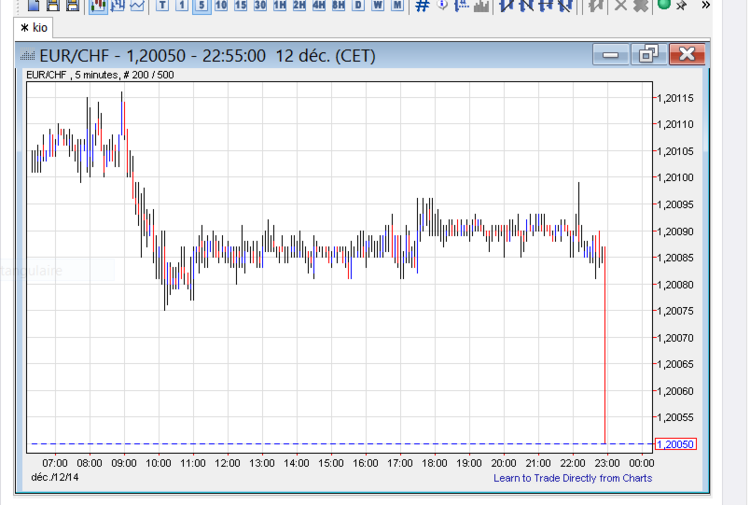Click the 1,20050 current price label
This screenshot has height=505, width=750.
point(675,444)
